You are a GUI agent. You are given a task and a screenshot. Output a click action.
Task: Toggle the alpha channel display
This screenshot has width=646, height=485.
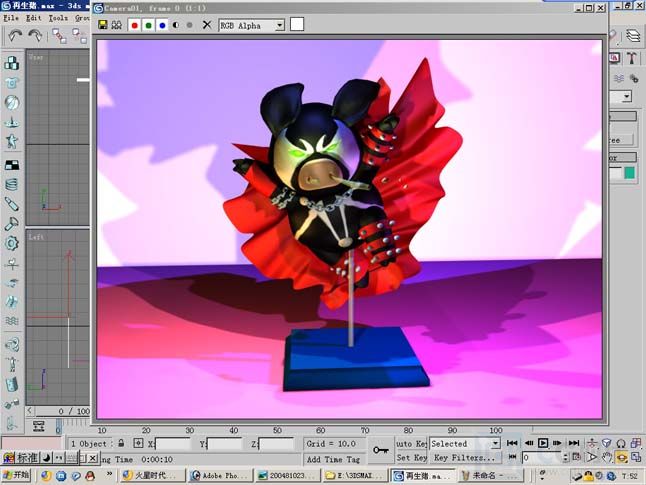[x=176, y=26]
